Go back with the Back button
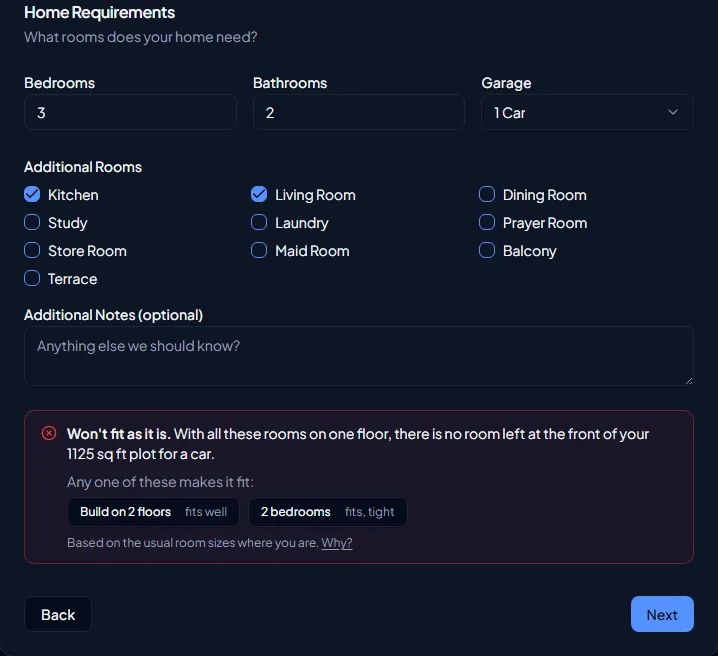 tap(58, 614)
